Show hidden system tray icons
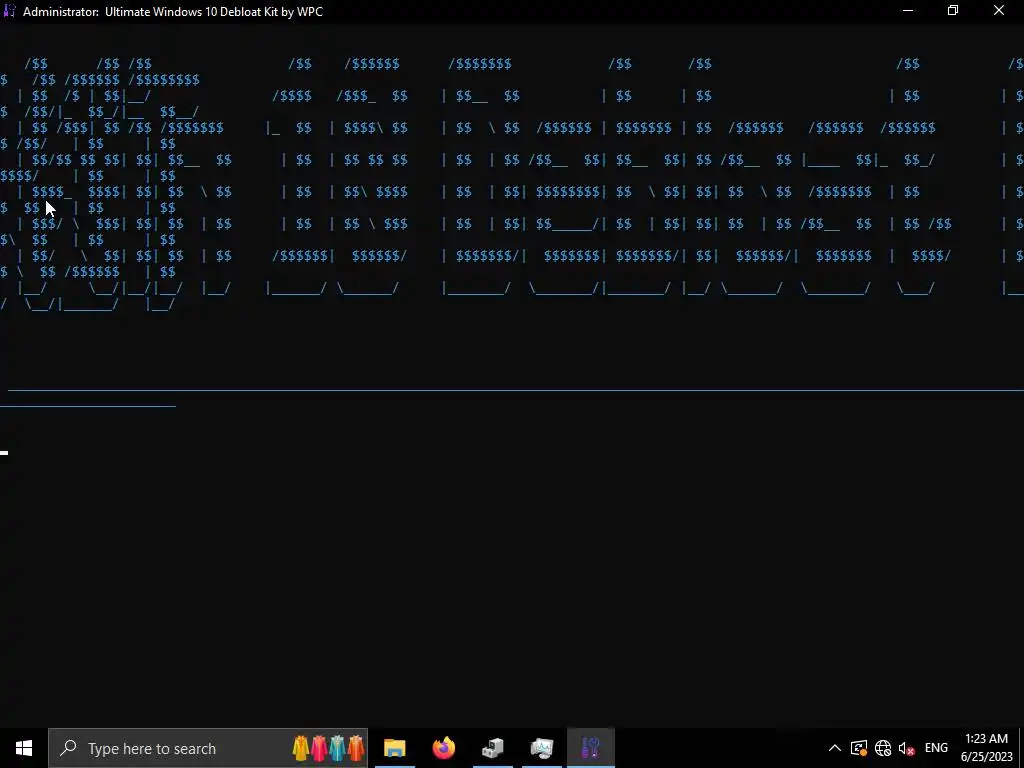 coord(835,748)
